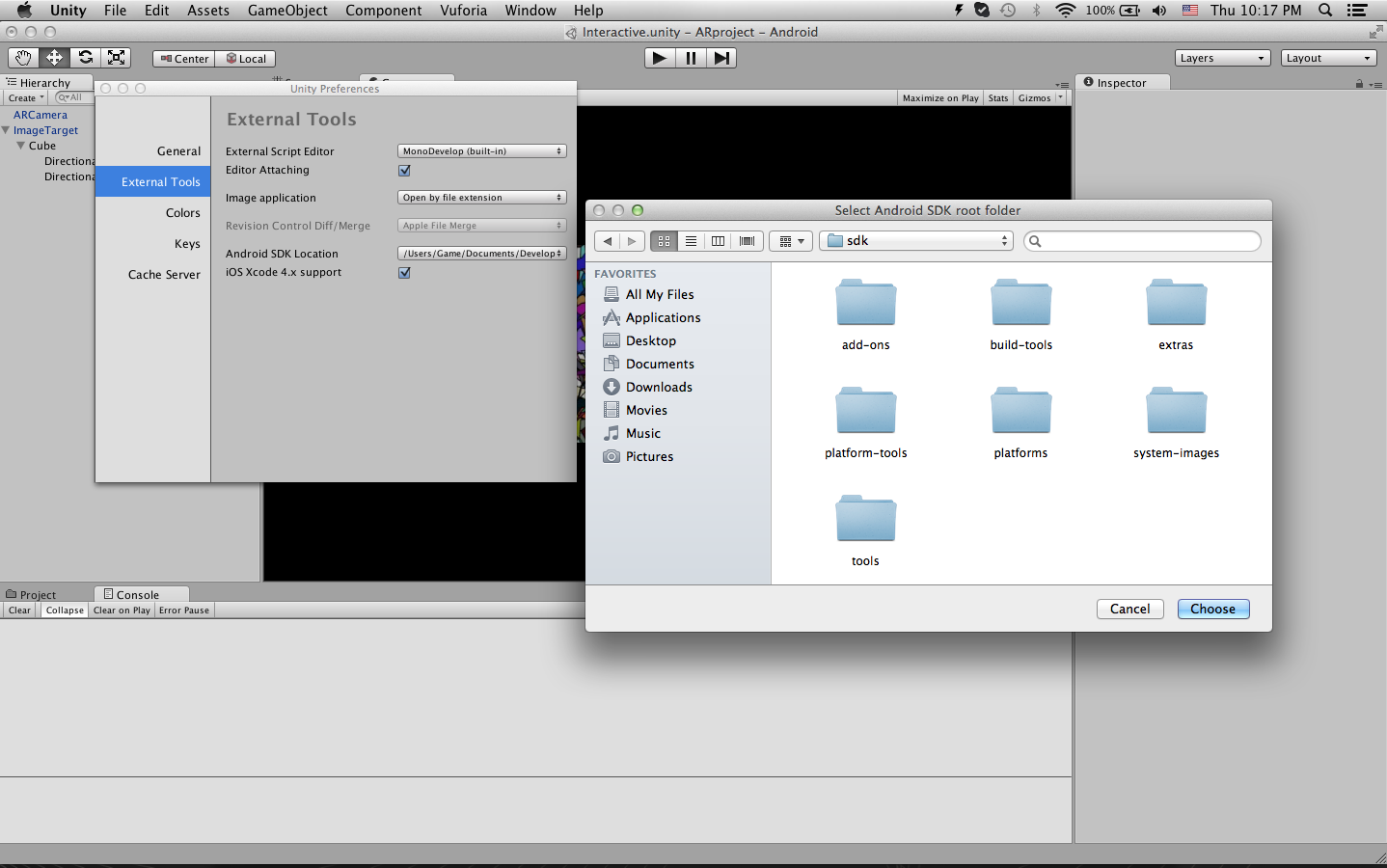This screenshot has height=868, width=1387.
Task: Open Colors preferences section
Action: [x=182, y=213]
